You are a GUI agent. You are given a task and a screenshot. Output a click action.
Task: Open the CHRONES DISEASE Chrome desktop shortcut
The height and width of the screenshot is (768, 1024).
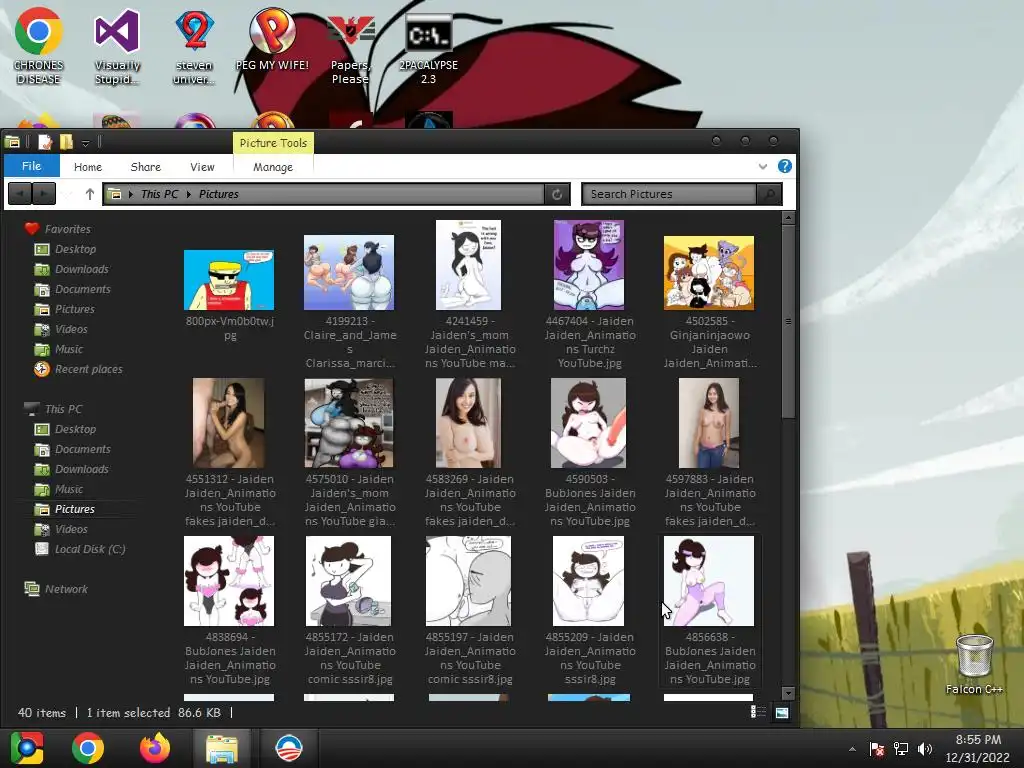[x=39, y=46]
